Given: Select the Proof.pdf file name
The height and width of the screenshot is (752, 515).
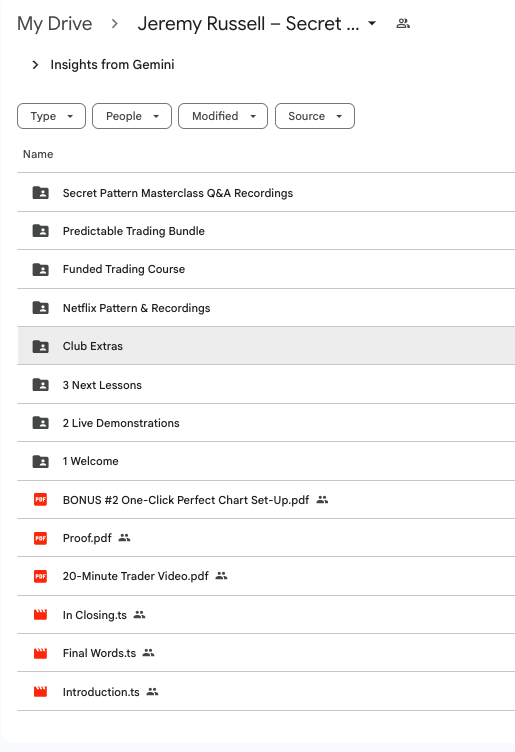Looking at the screenshot, I should pos(87,538).
